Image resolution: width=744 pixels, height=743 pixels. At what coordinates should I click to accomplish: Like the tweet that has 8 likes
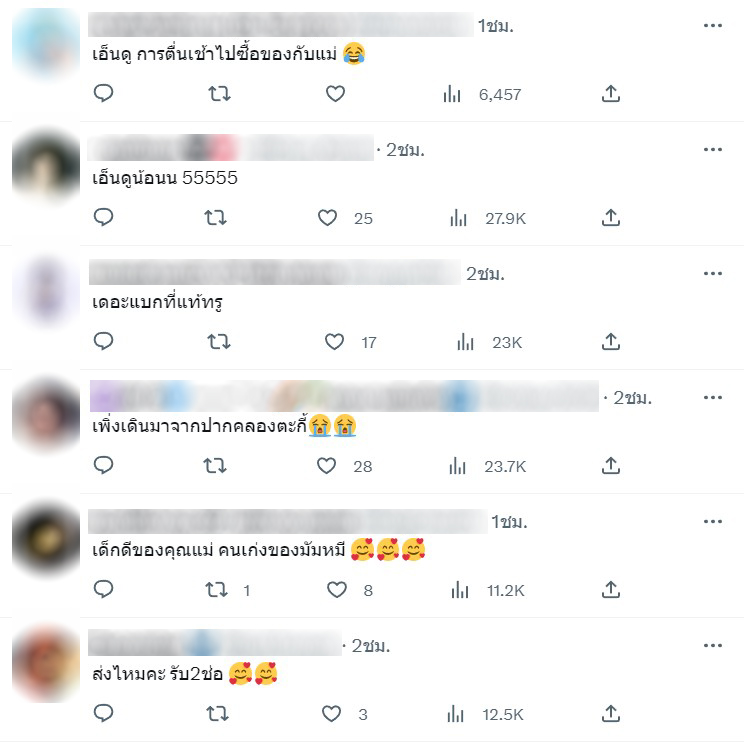coord(337,590)
